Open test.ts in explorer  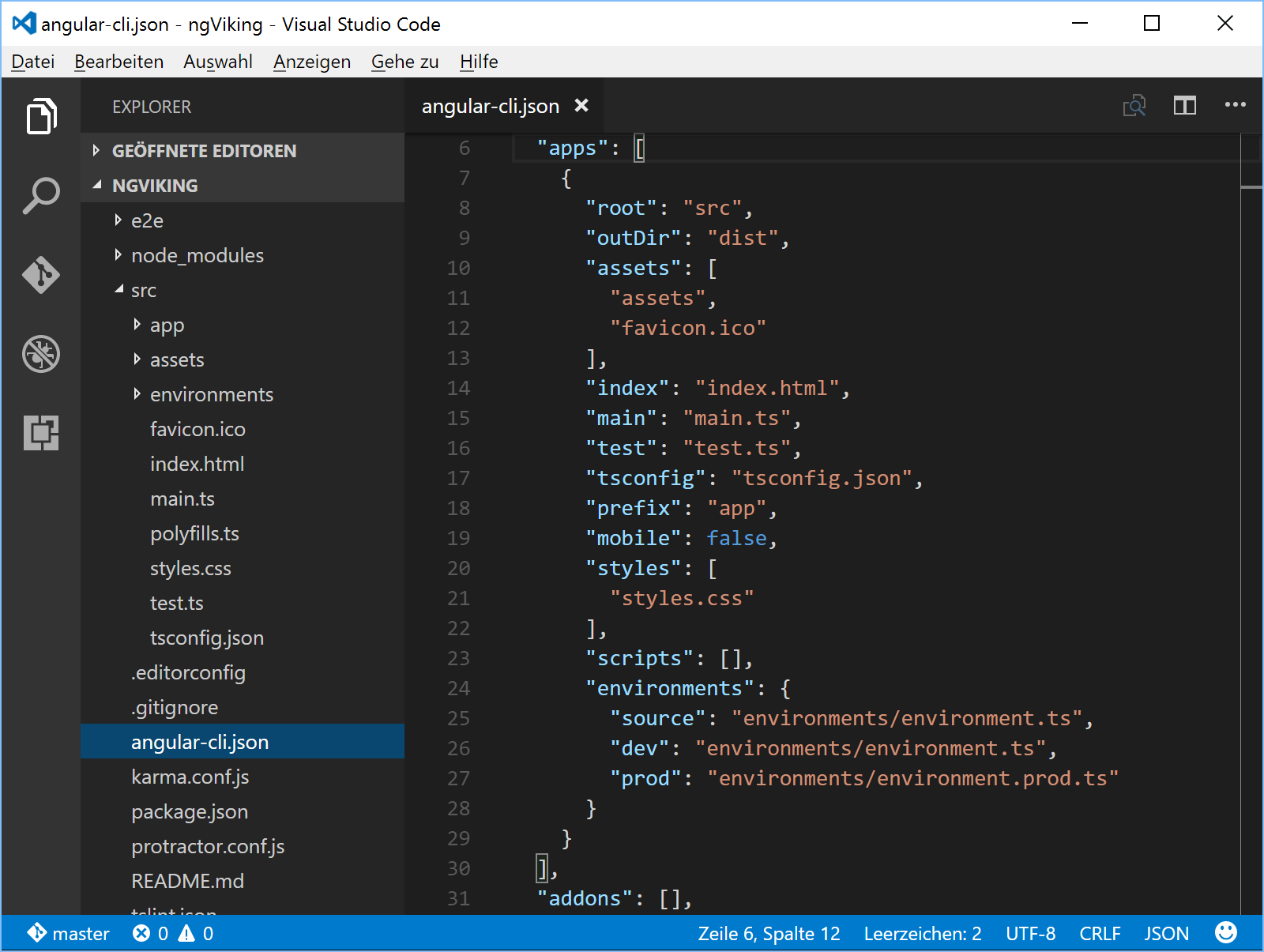pos(243,603)
